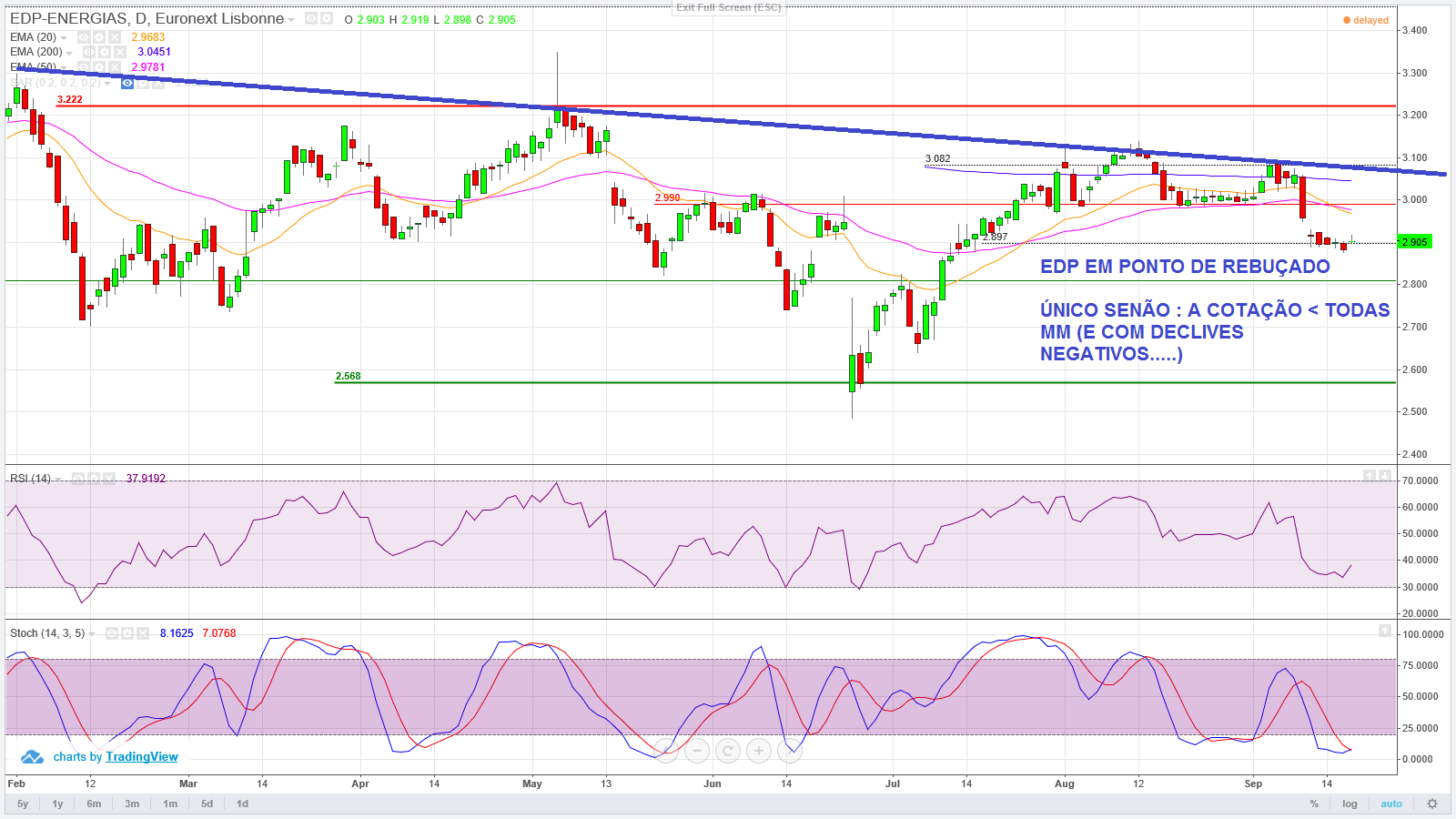The height and width of the screenshot is (819, 1456).
Task: Open settings gear for RSI (14)
Action: (94, 479)
